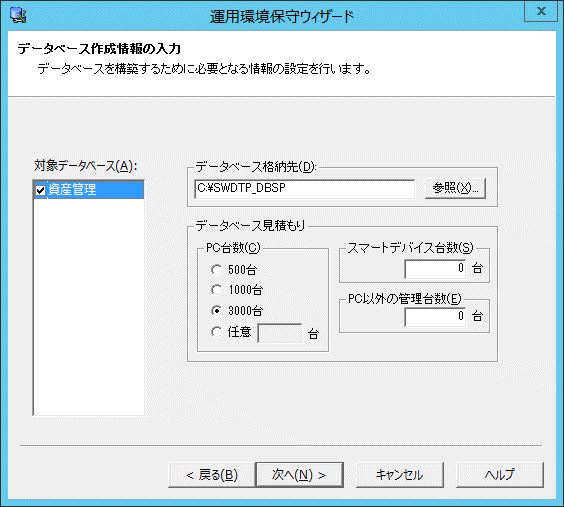Select the 3000台 radio button
564x507 pixels.
pos(216,310)
